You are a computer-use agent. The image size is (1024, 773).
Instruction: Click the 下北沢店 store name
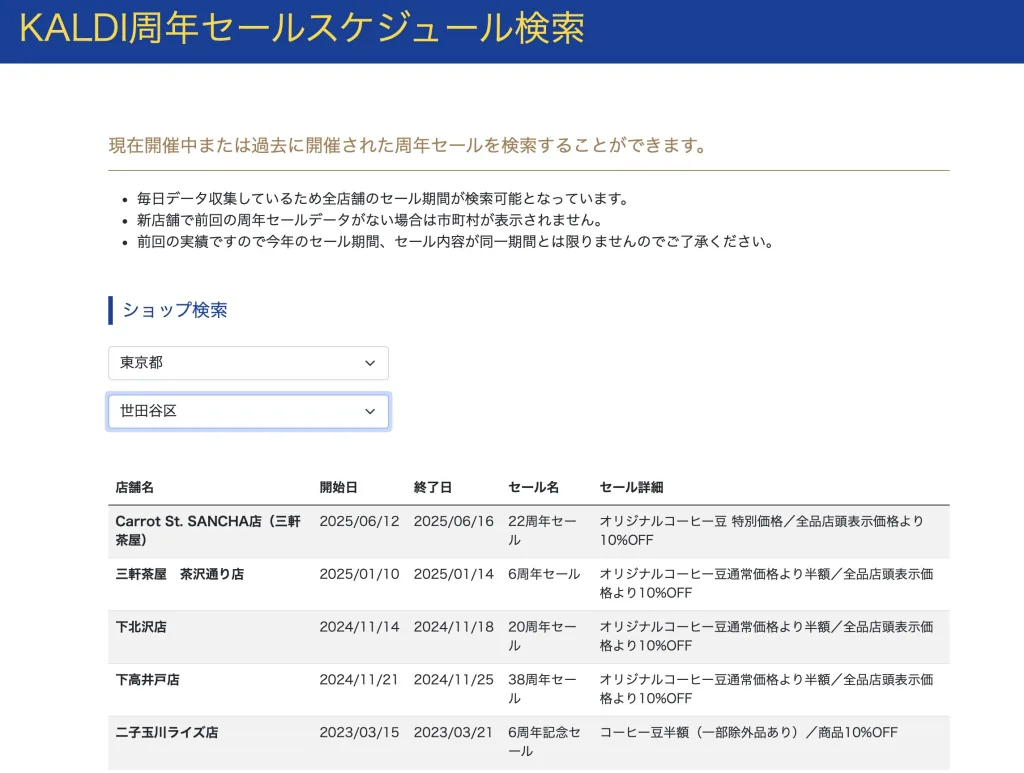pyautogui.click(x=140, y=627)
